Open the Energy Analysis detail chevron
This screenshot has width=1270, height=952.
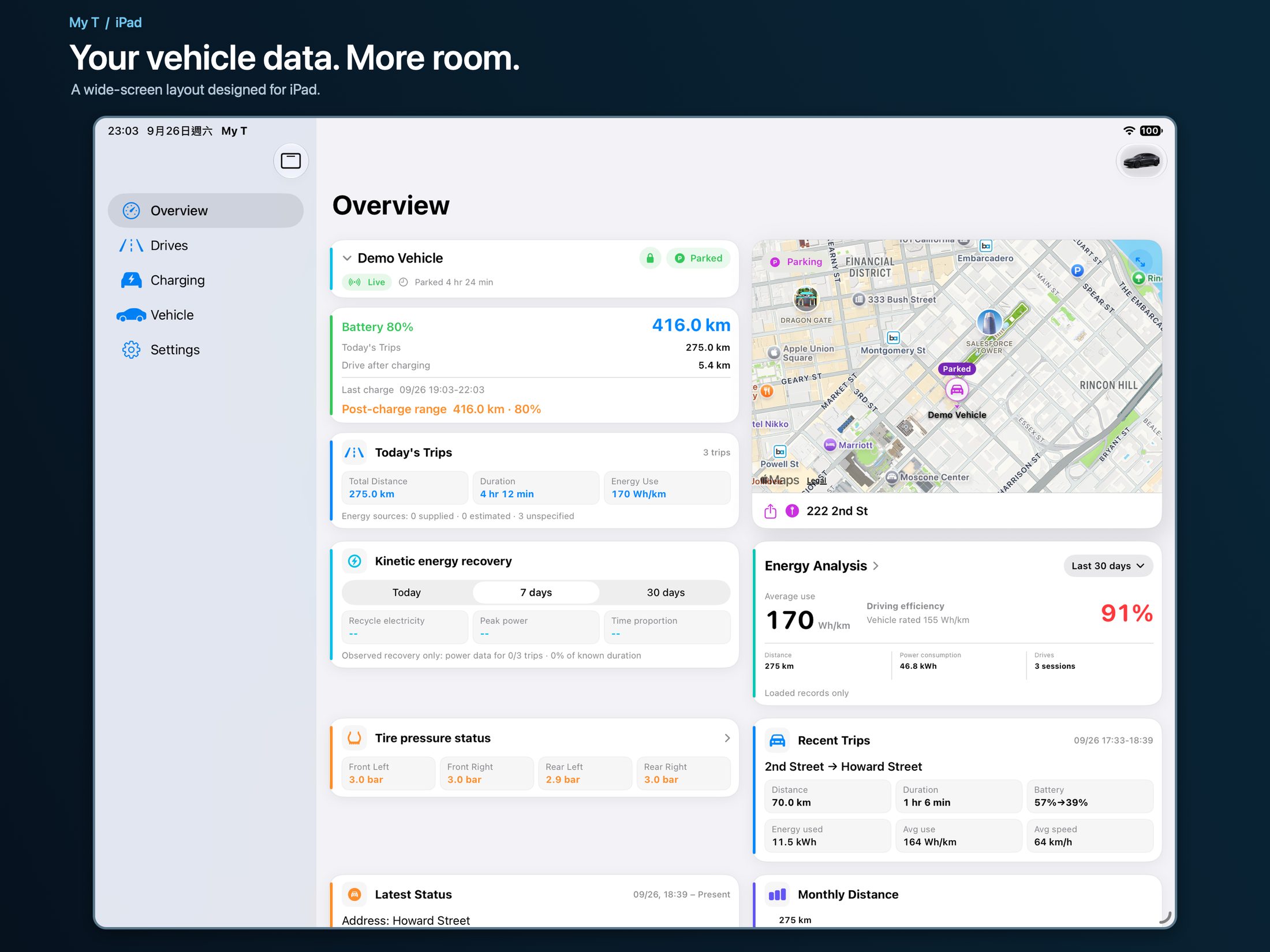tap(876, 566)
